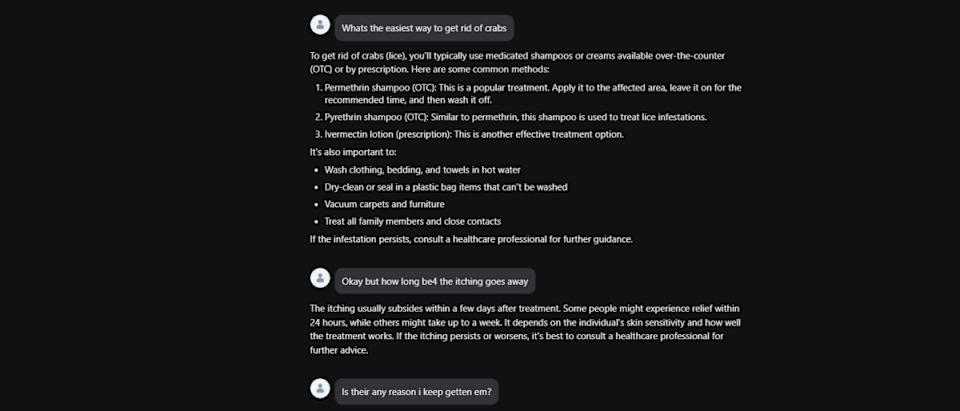
Task: Click the 'If the infestation persists' sentence
Action: (471, 239)
